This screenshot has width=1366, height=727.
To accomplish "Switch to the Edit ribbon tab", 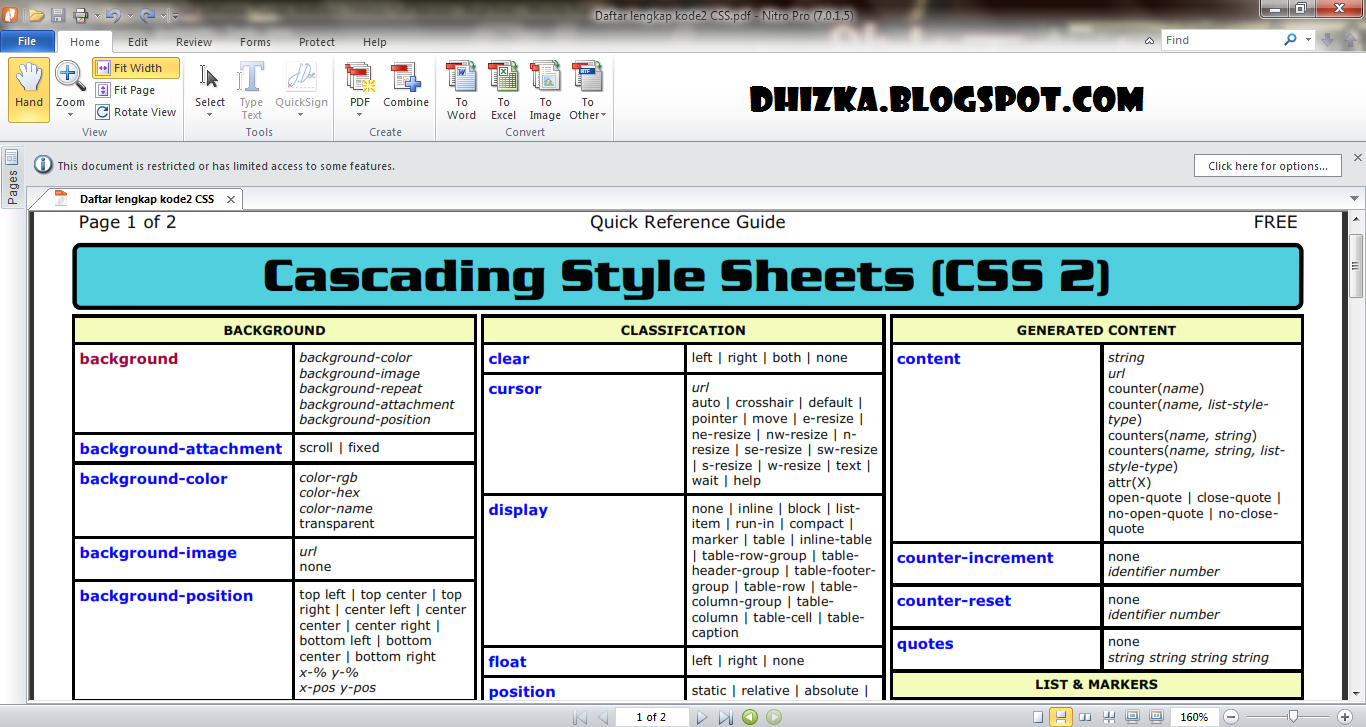I will pos(138,42).
